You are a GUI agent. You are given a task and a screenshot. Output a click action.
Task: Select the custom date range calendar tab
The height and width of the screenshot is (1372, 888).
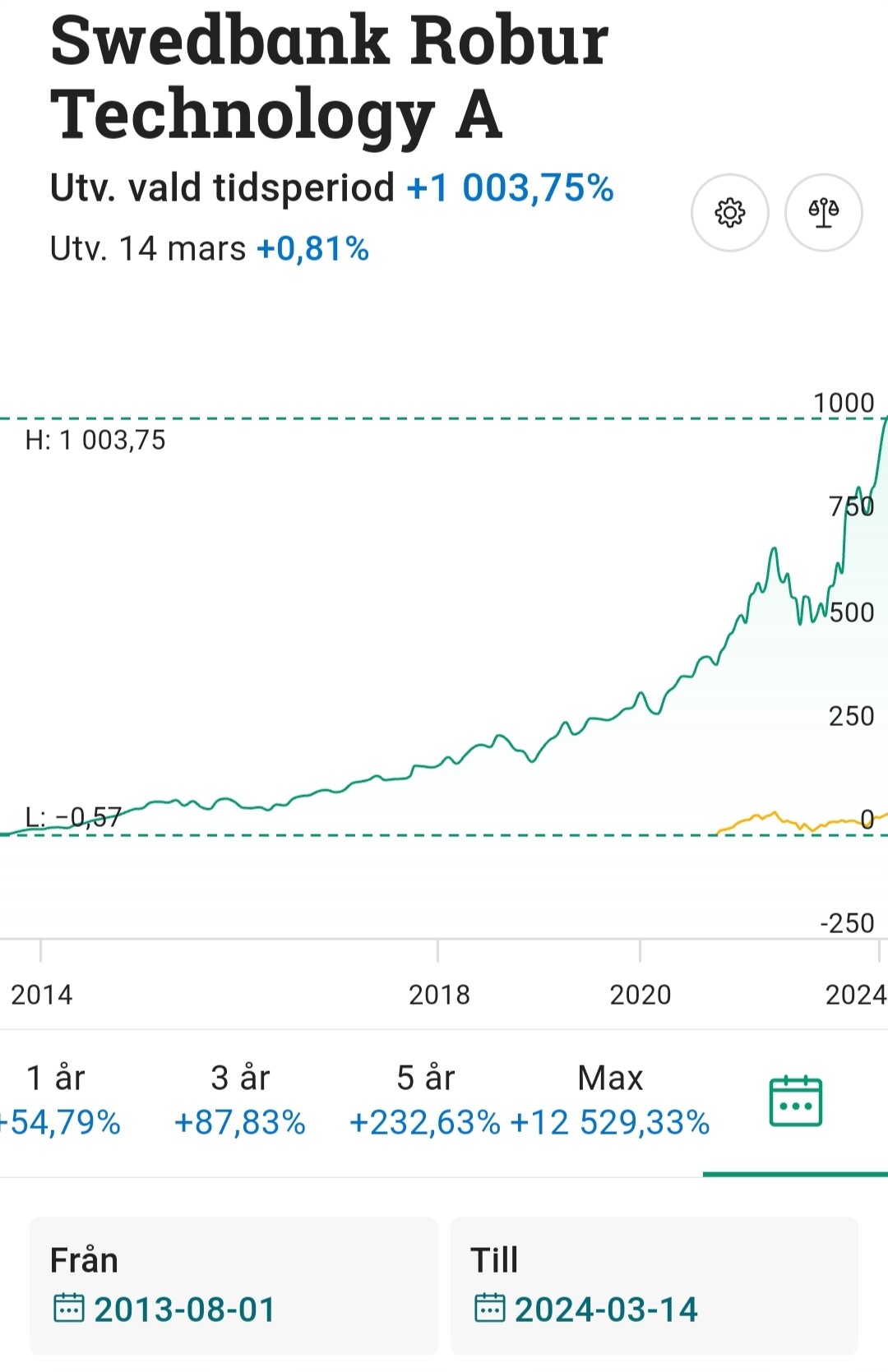[x=795, y=1102]
